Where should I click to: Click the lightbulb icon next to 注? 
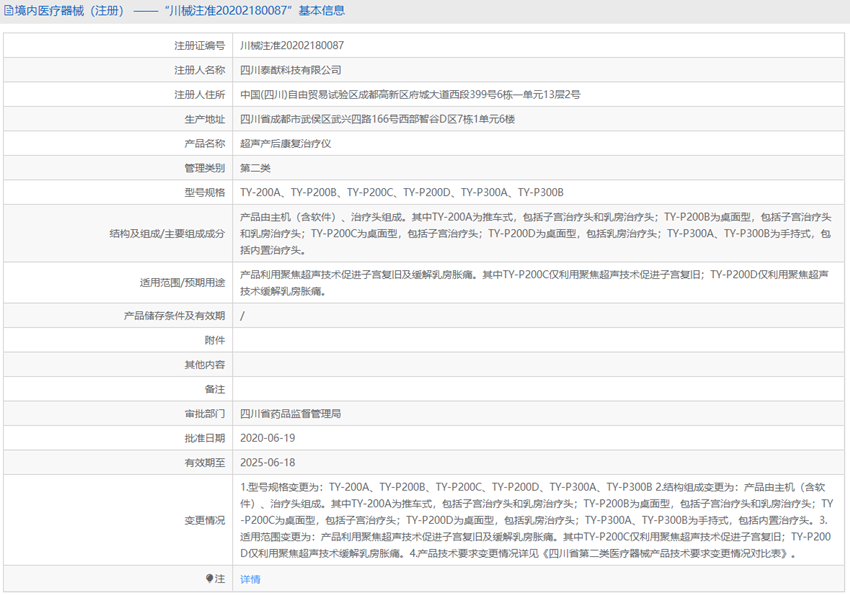(209, 578)
